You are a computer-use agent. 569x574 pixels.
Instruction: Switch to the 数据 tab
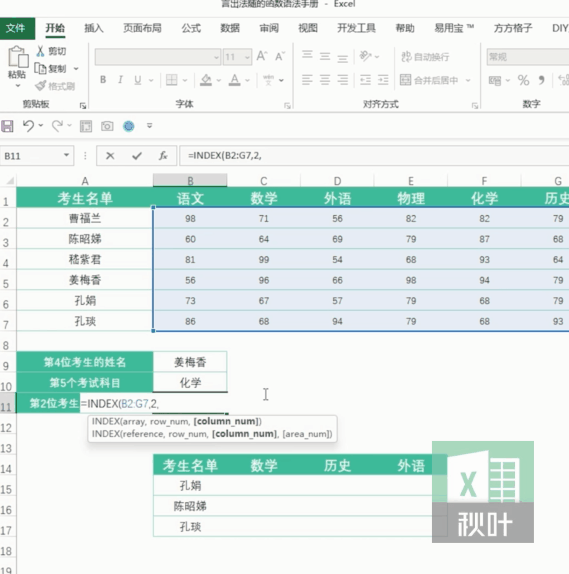[230, 28]
